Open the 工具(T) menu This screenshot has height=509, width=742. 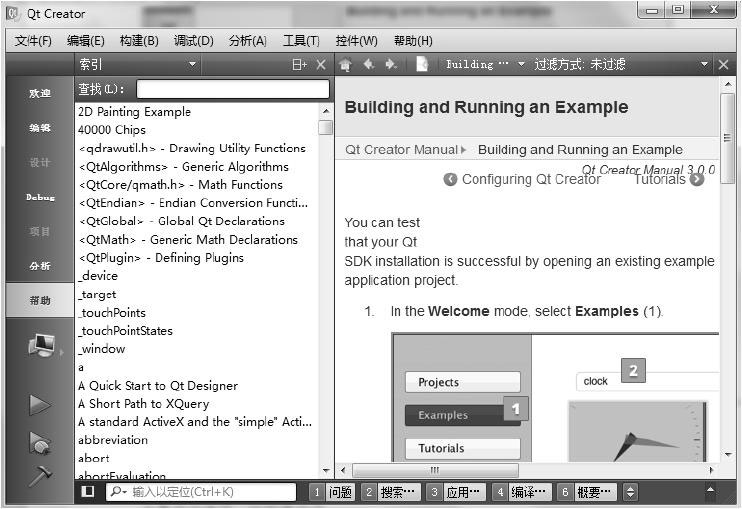301,41
